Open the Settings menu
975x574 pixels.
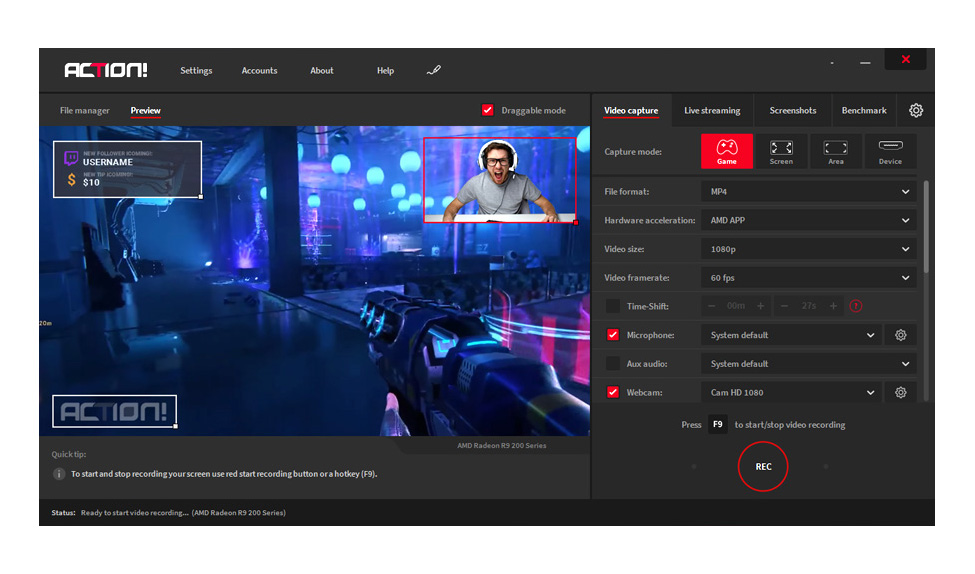[x=196, y=70]
